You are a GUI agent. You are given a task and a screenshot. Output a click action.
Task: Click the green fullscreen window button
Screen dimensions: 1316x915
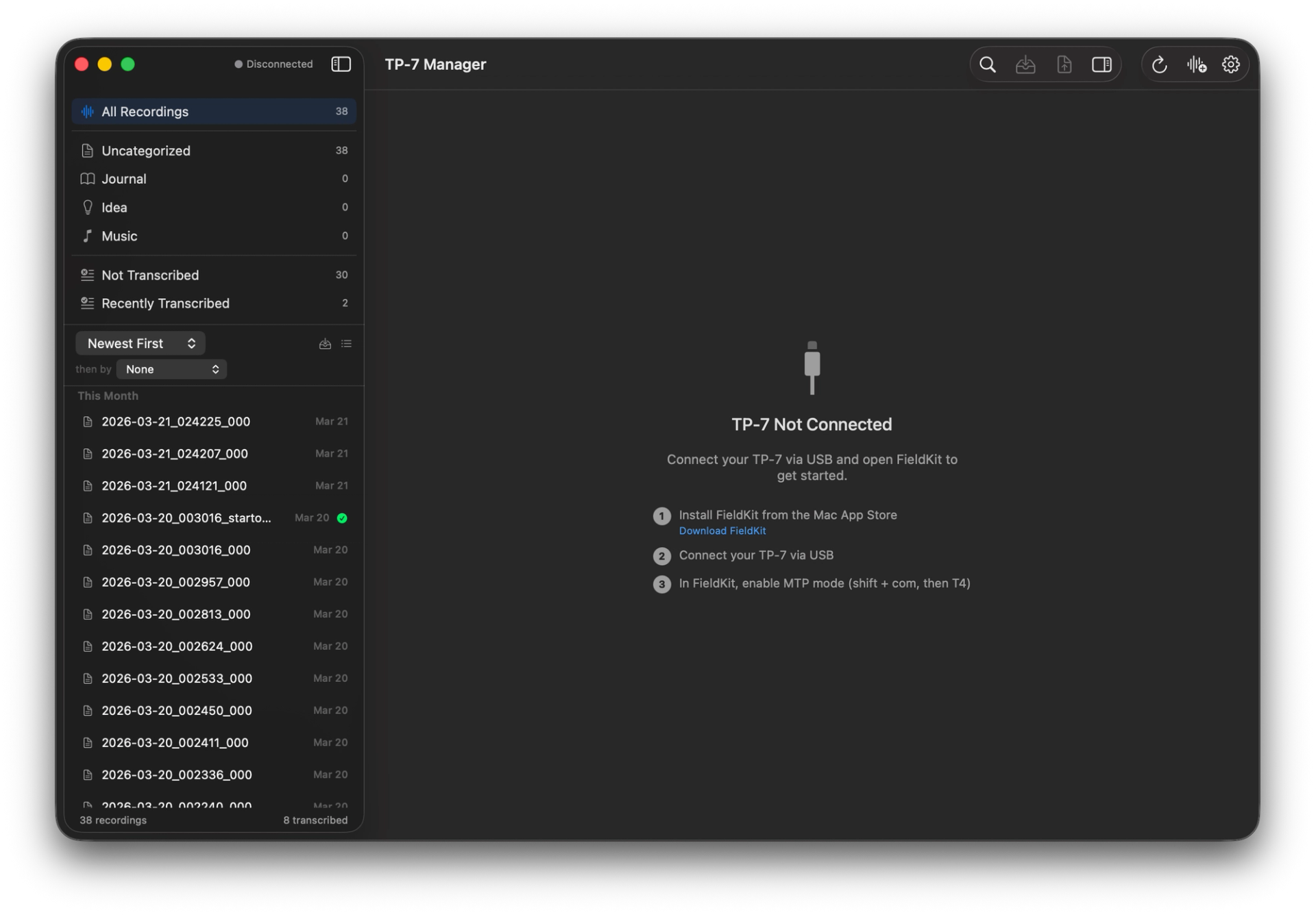128,64
